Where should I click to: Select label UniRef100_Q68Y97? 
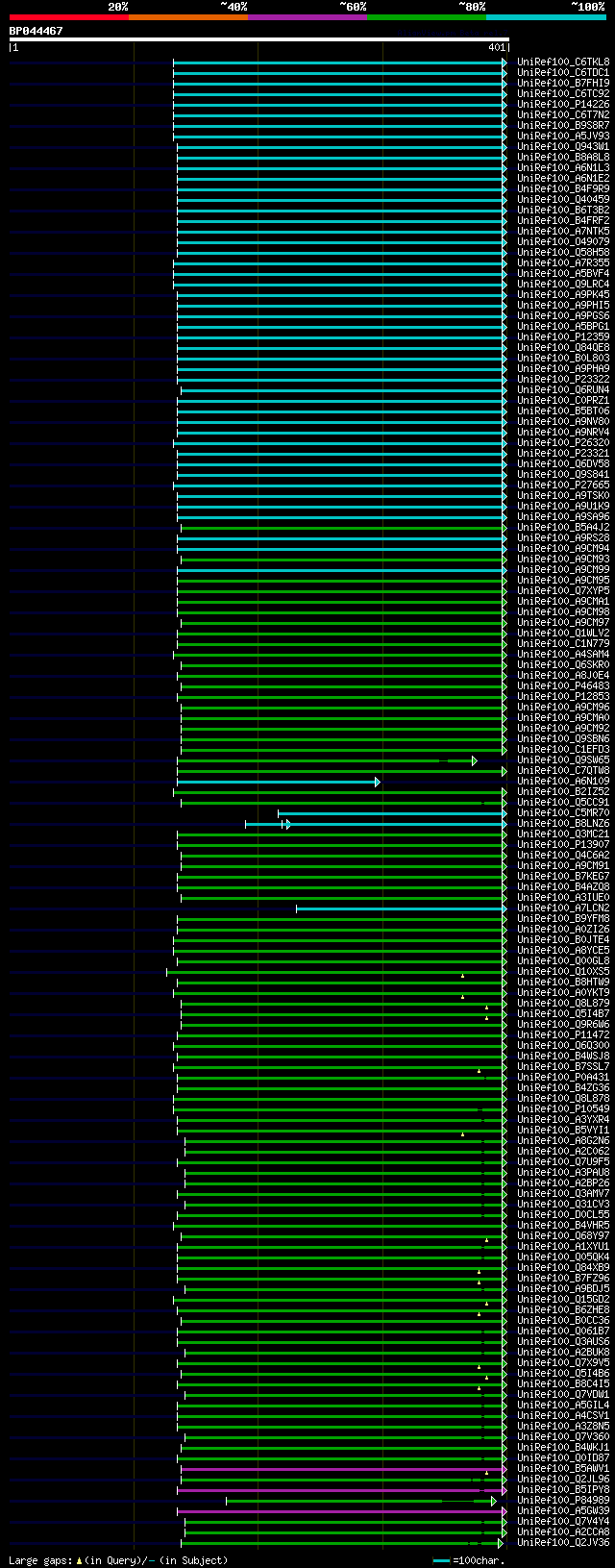click(x=563, y=1235)
